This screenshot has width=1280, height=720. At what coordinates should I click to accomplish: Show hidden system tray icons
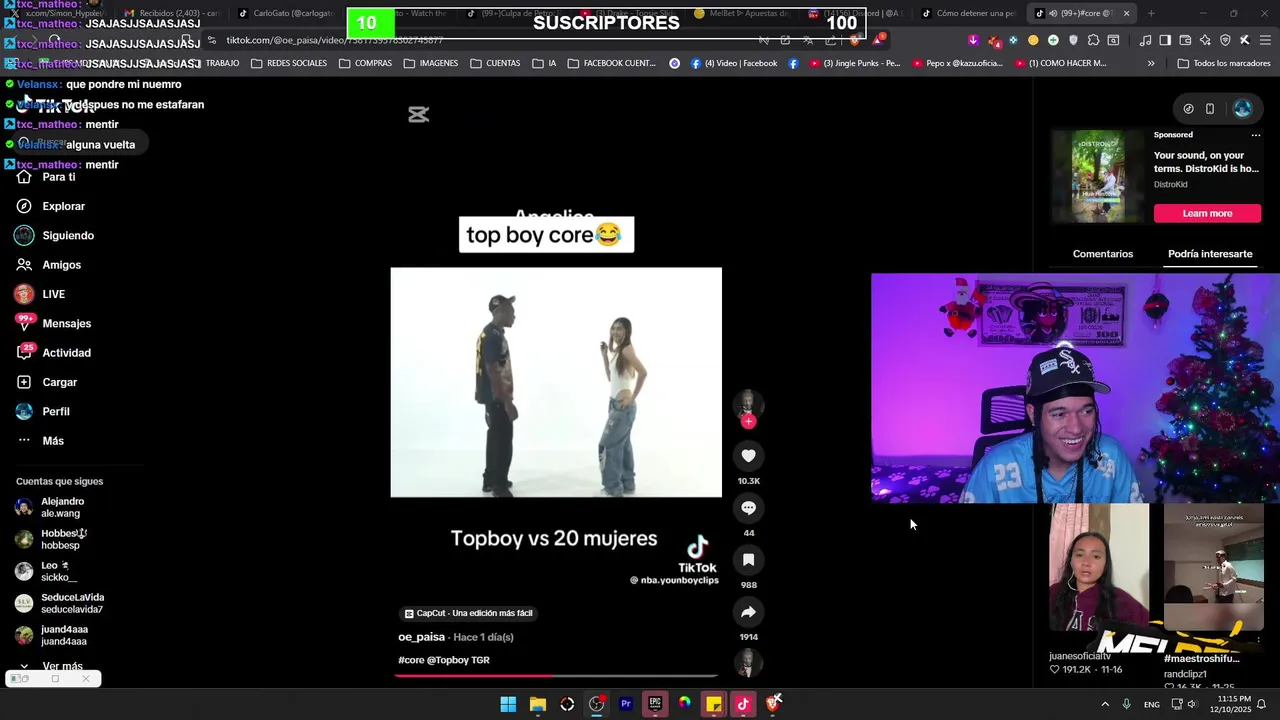pos(1105,704)
